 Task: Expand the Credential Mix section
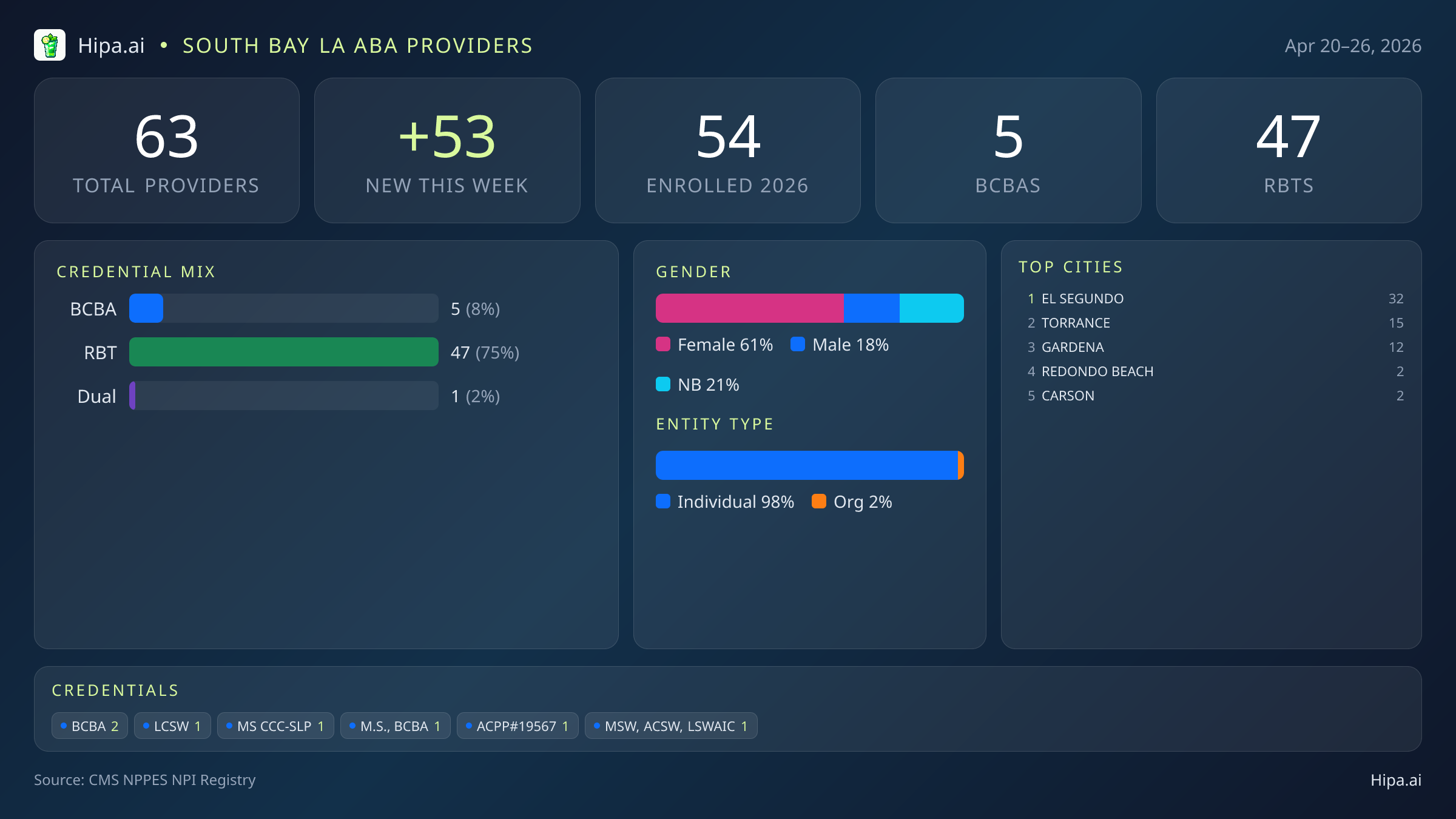click(136, 271)
